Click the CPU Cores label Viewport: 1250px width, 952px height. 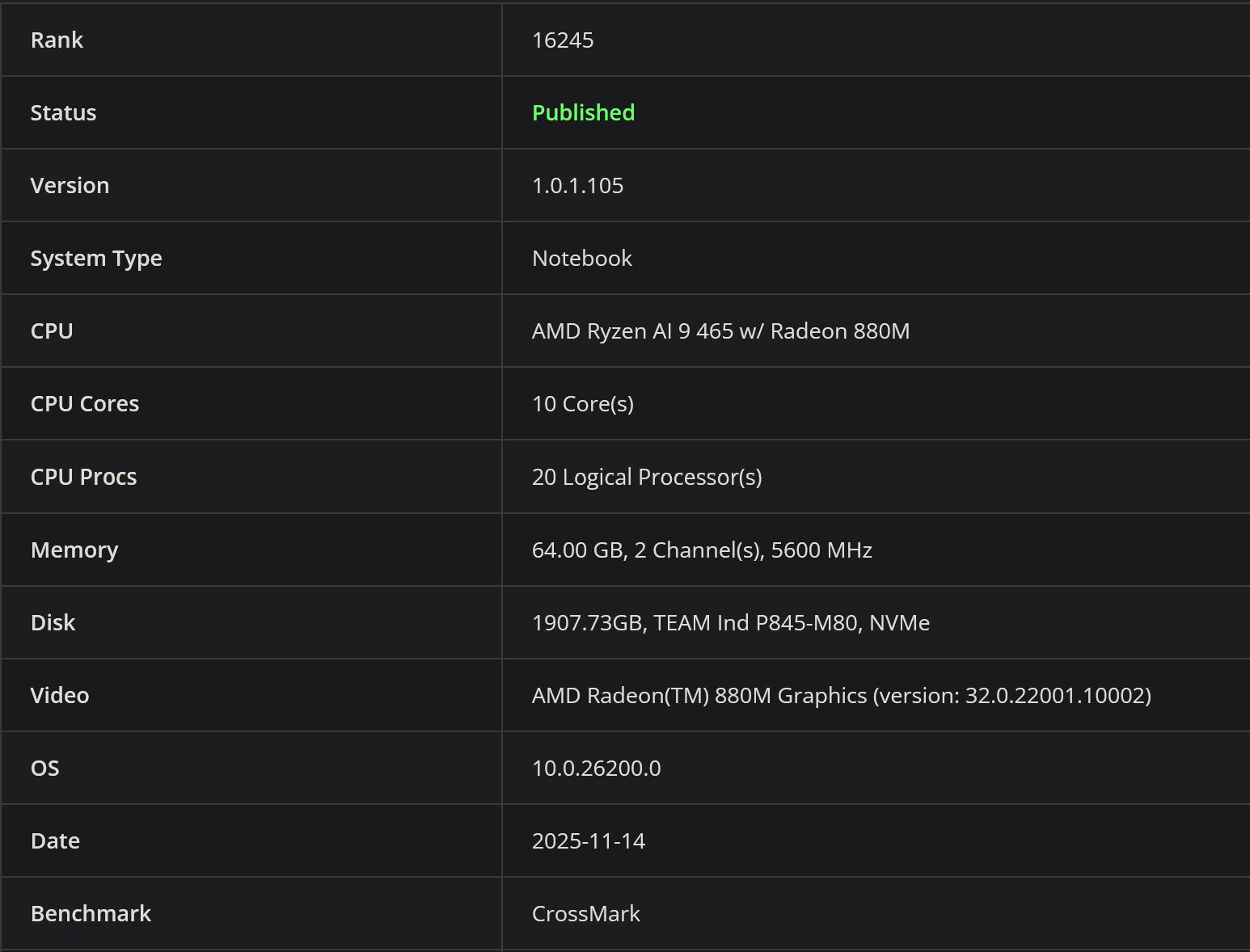click(x=85, y=403)
